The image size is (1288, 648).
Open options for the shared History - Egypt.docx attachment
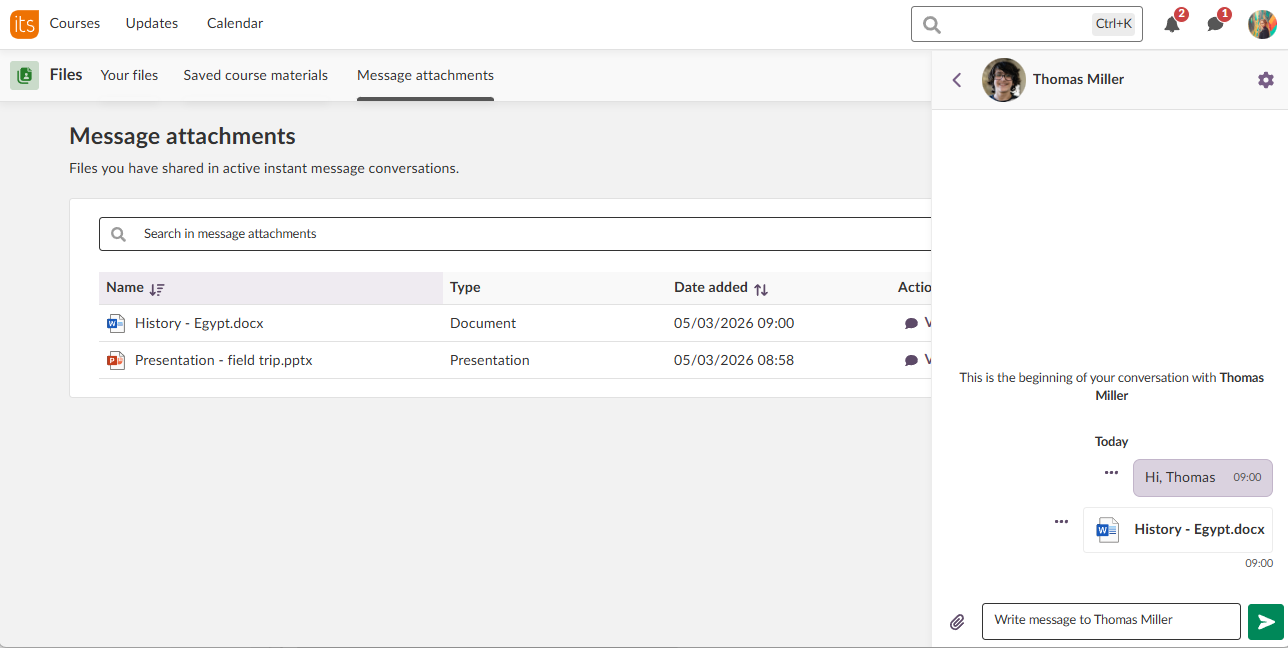1061,521
